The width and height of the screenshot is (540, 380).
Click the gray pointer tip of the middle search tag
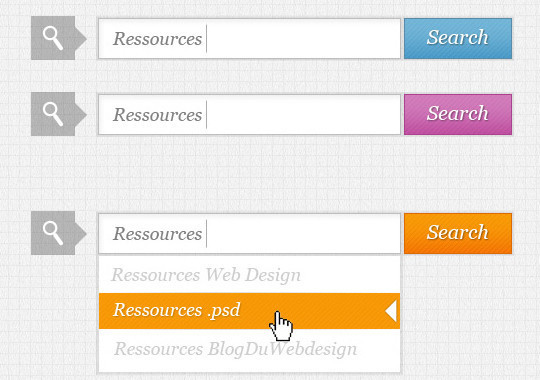click(x=81, y=114)
